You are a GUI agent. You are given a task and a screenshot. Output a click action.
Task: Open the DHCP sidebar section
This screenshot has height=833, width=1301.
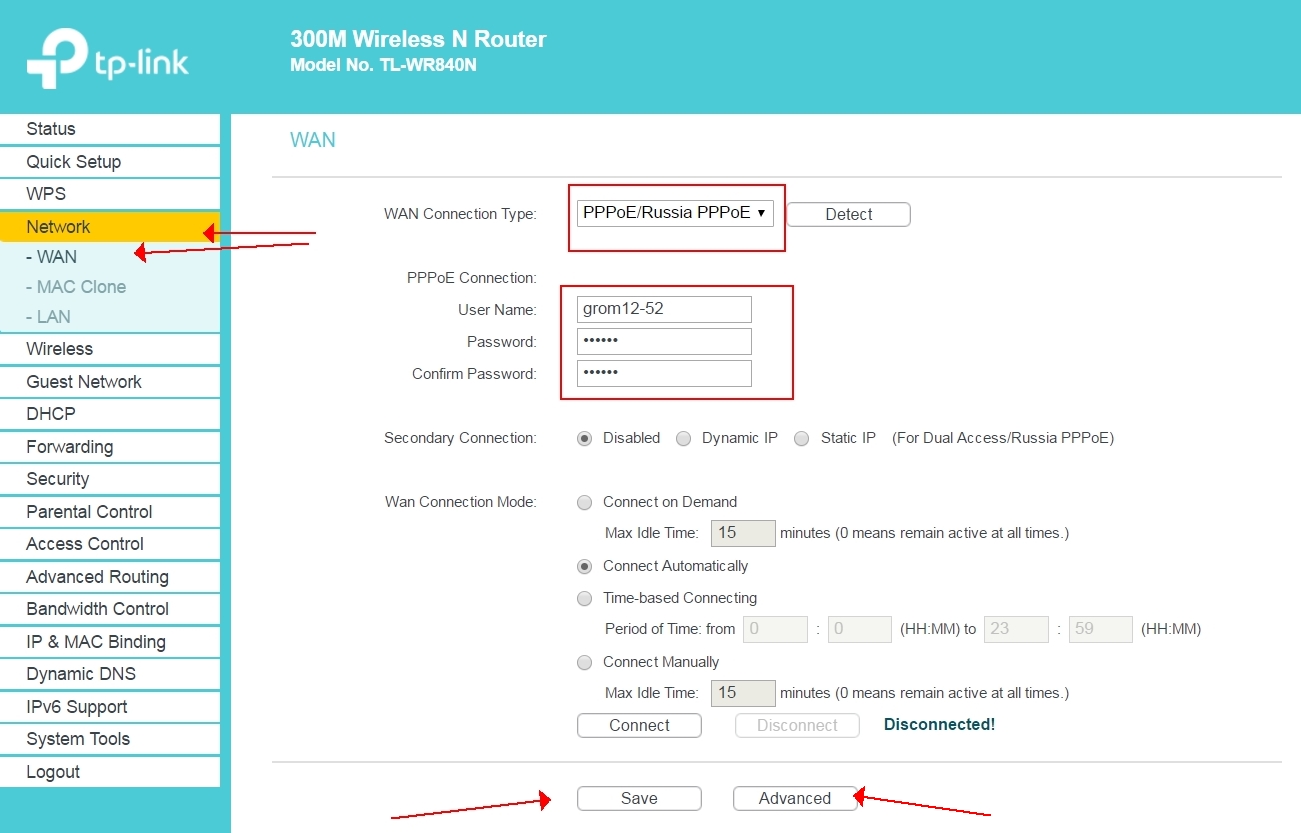click(x=109, y=414)
